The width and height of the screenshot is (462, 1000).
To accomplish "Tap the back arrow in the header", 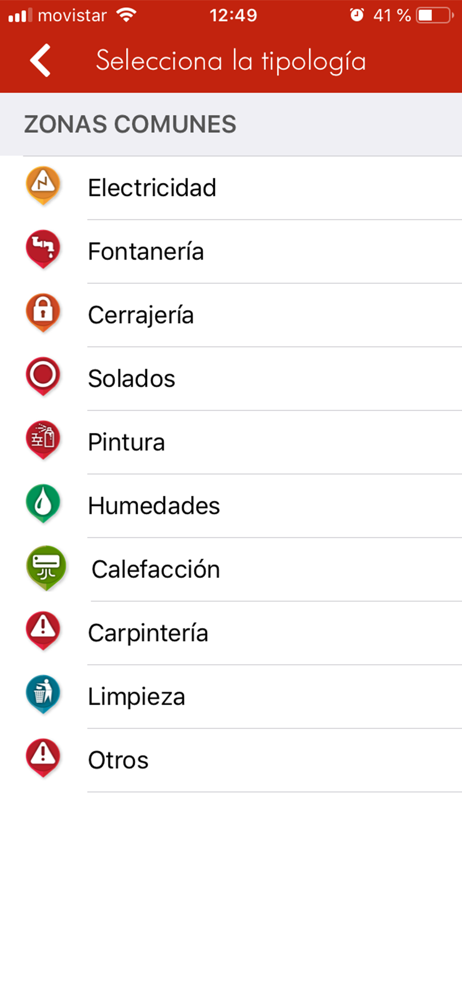I will [x=40, y=61].
